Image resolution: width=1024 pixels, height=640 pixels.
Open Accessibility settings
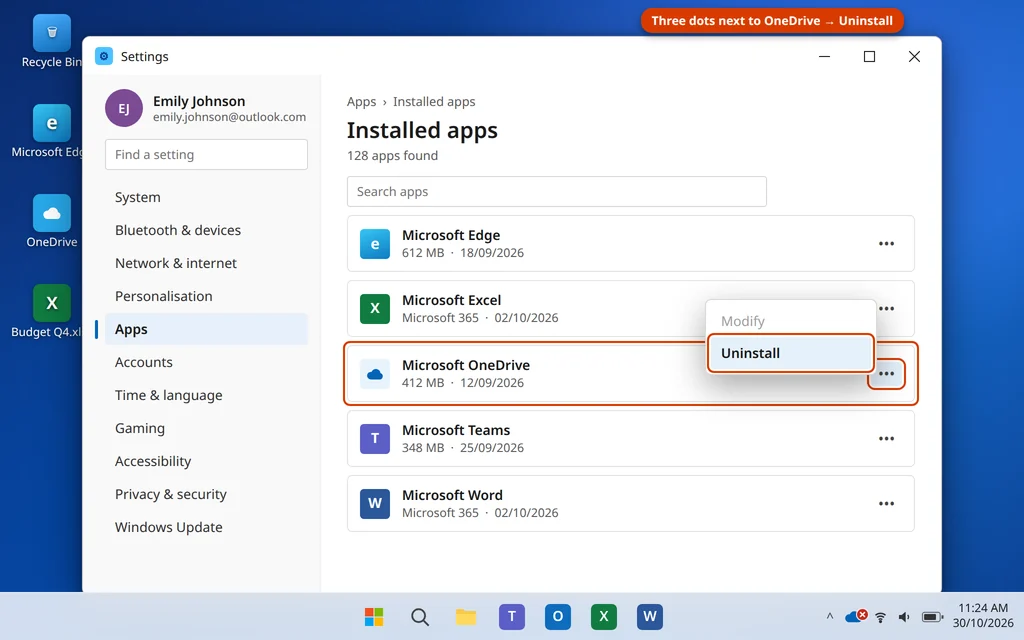click(x=206, y=461)
